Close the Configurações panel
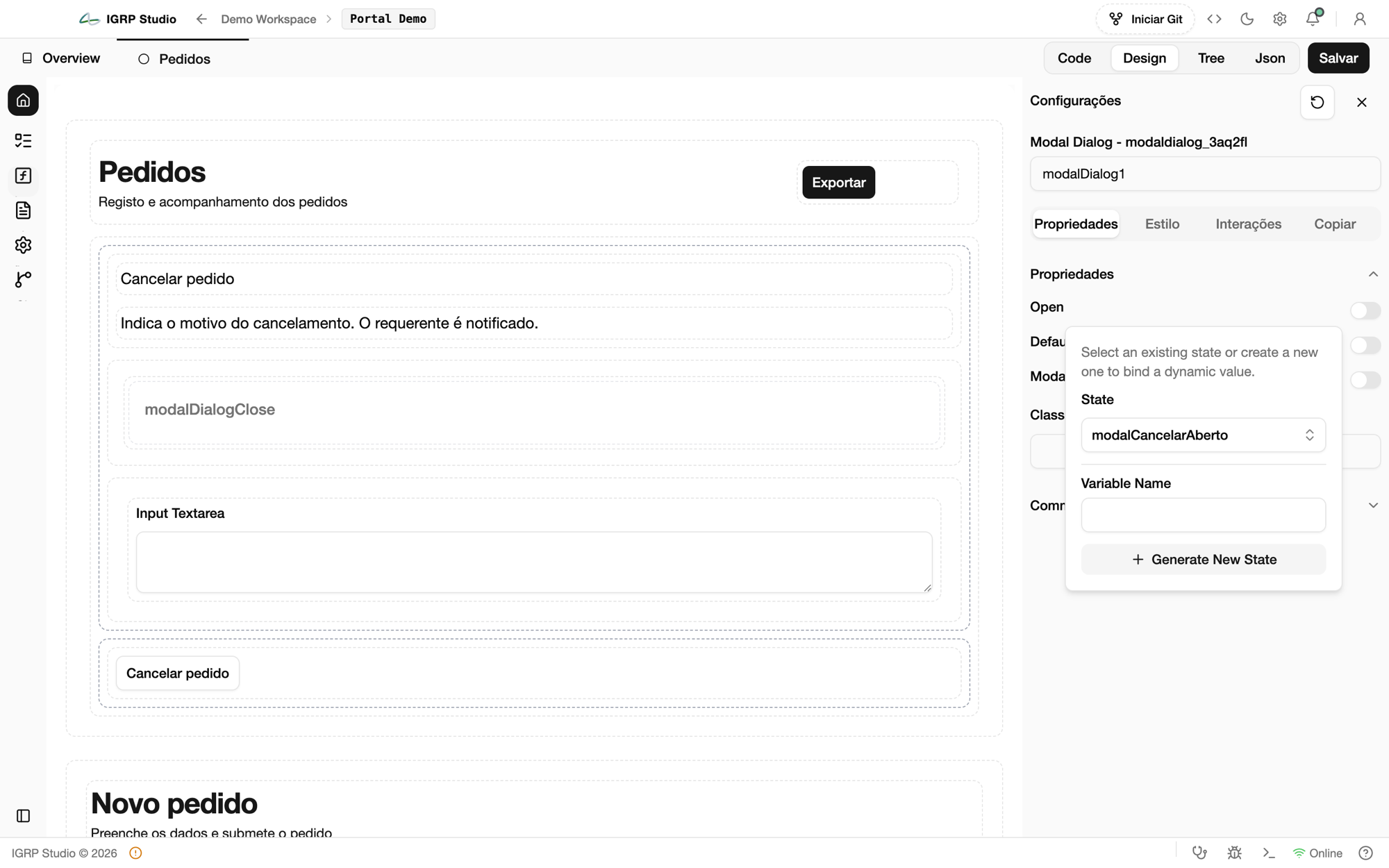The height and width of the screenshot is (868, 1389). pyautogui.click(x=1361, y=102)
